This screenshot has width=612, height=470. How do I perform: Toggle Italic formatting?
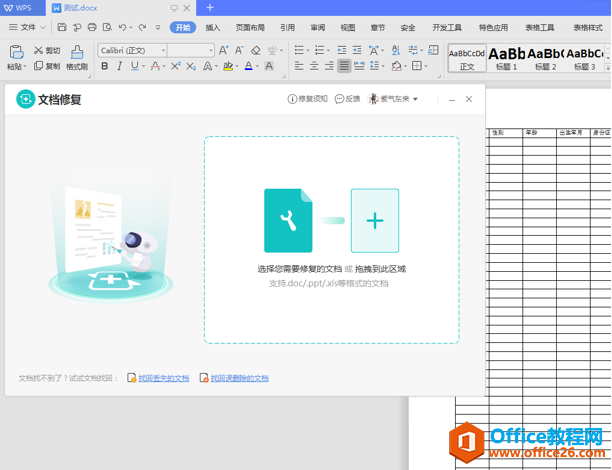point(119,66)
